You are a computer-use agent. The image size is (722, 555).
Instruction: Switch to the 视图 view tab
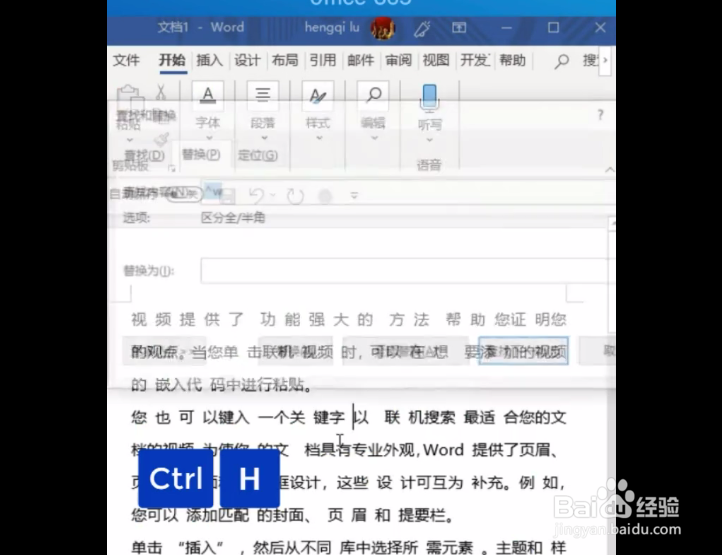(436, 60)
